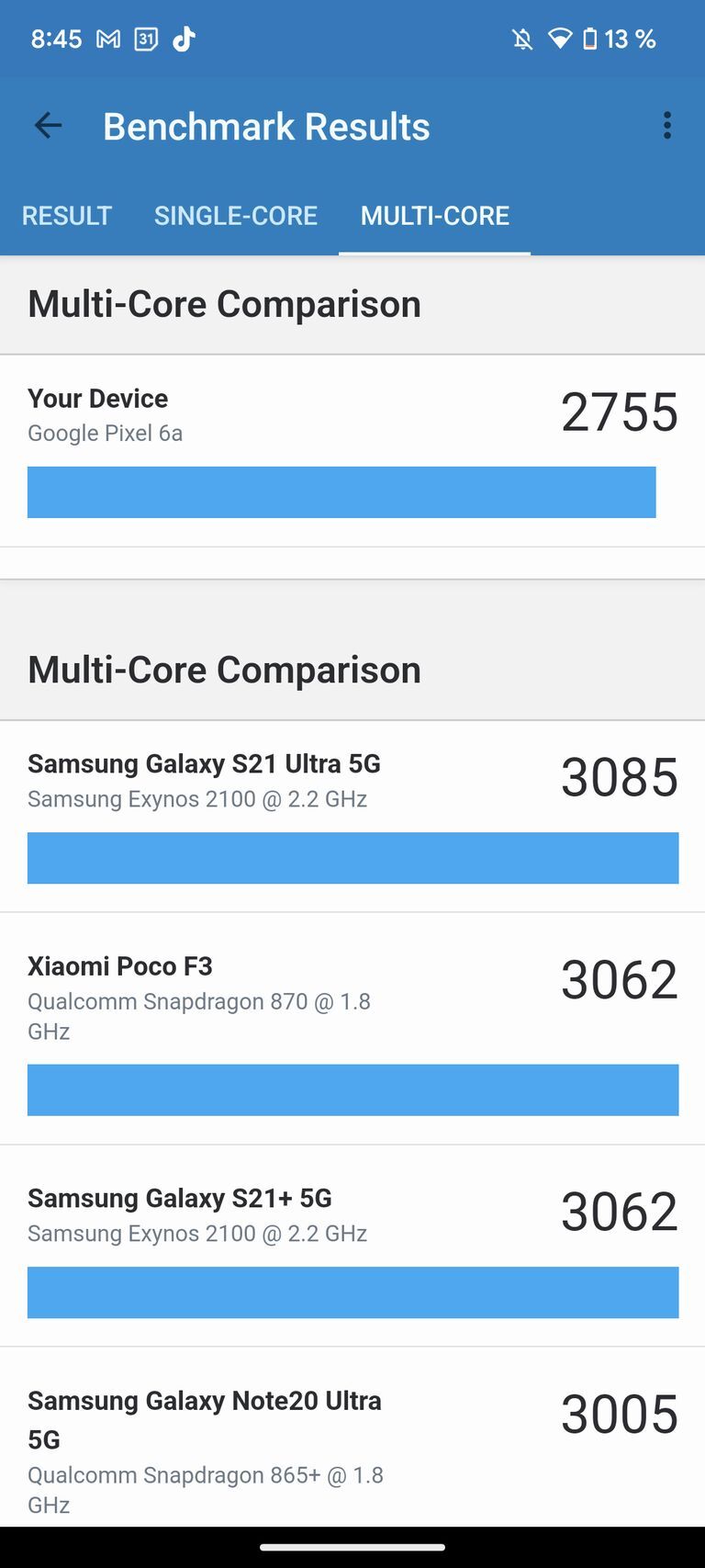Select the MULTI-CORE tab
This screenshot has width=705, height=1568.
[435, 216]
